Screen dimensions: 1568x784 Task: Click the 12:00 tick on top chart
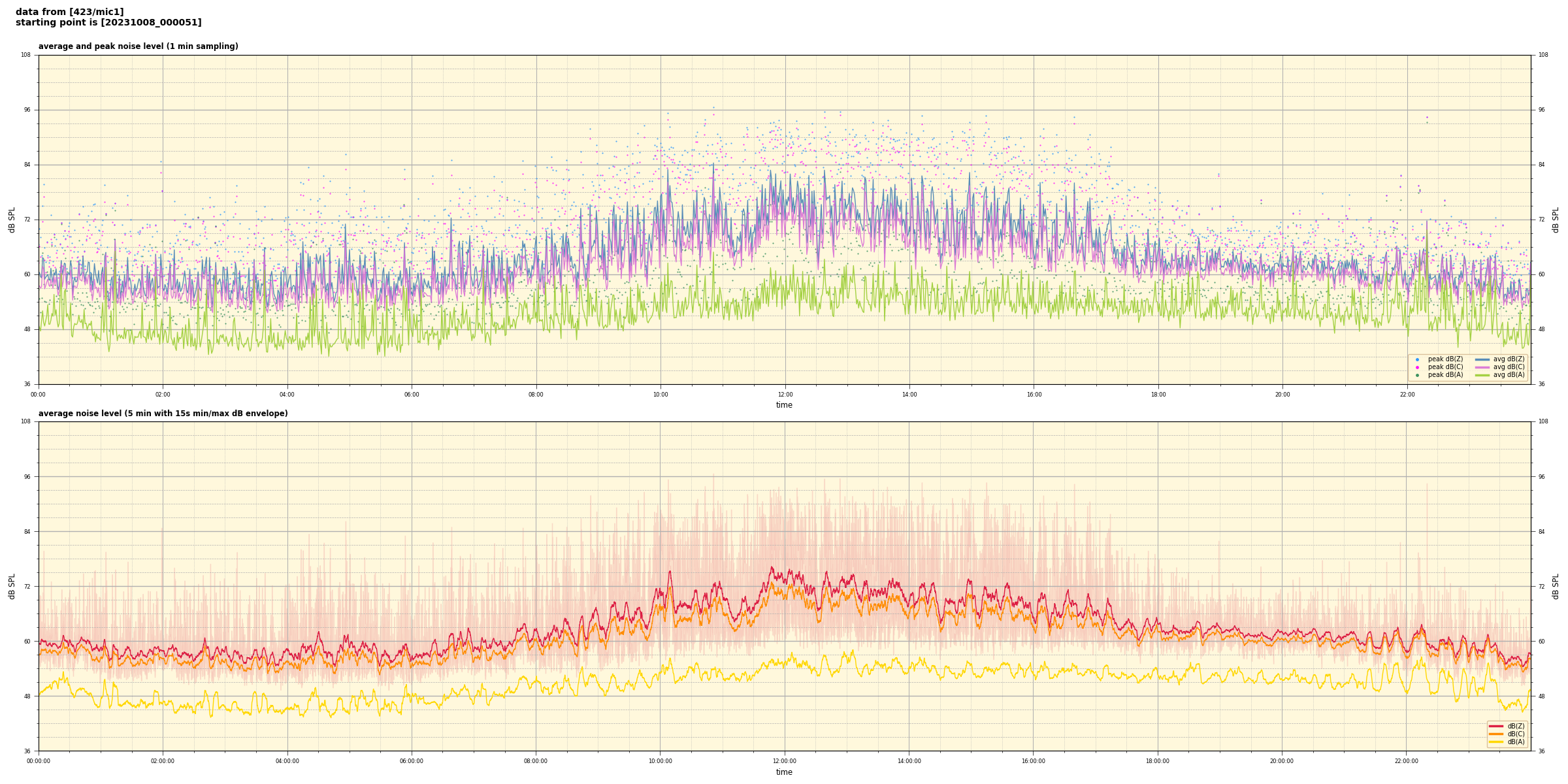click(785, 395)
